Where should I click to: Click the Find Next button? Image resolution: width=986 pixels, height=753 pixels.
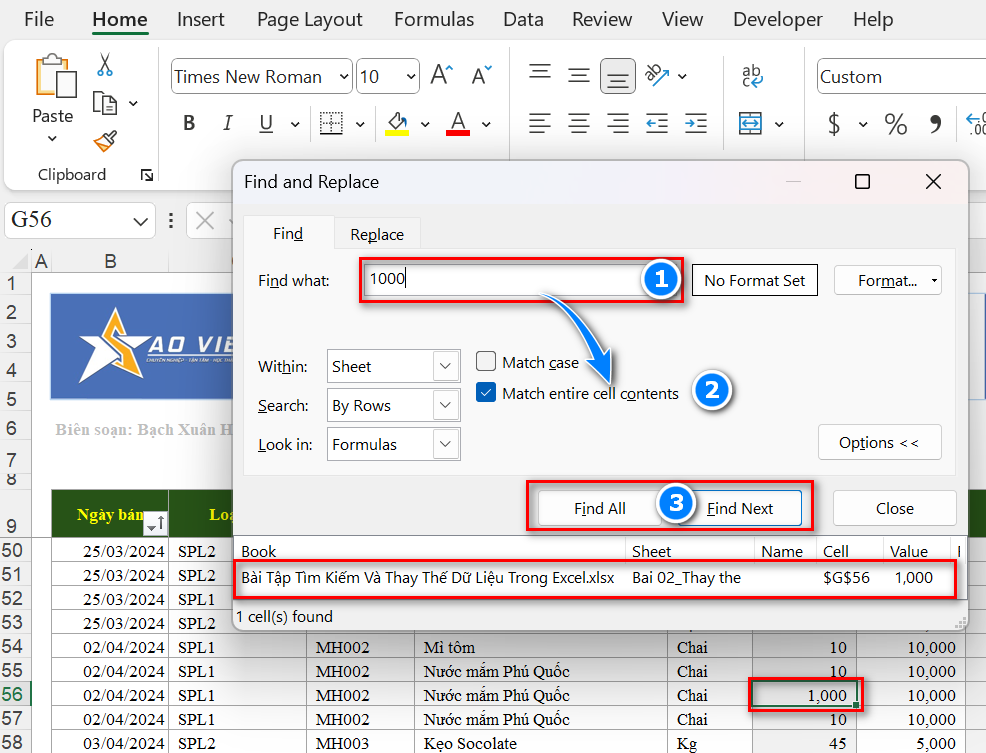pyautogui.click(x=747, y=508)
